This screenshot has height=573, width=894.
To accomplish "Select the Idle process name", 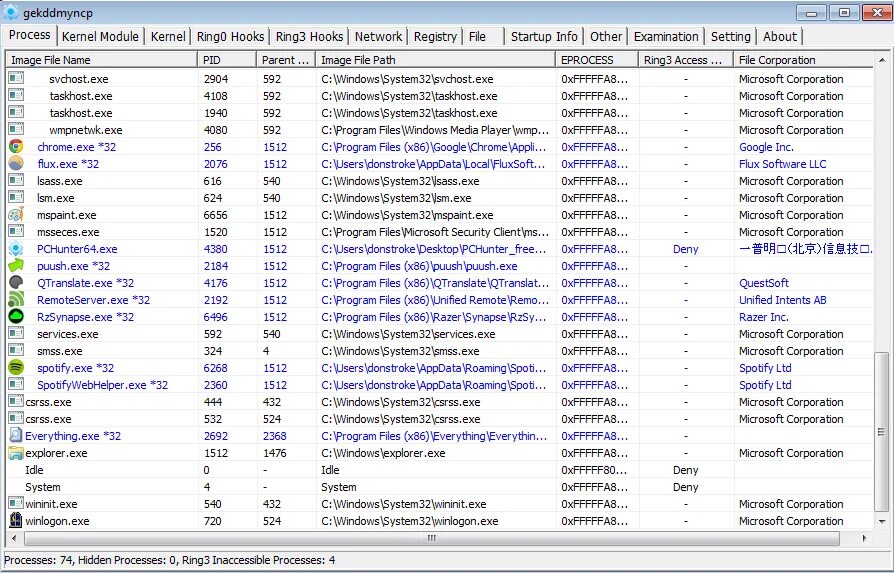I will (x=34, y=470).
